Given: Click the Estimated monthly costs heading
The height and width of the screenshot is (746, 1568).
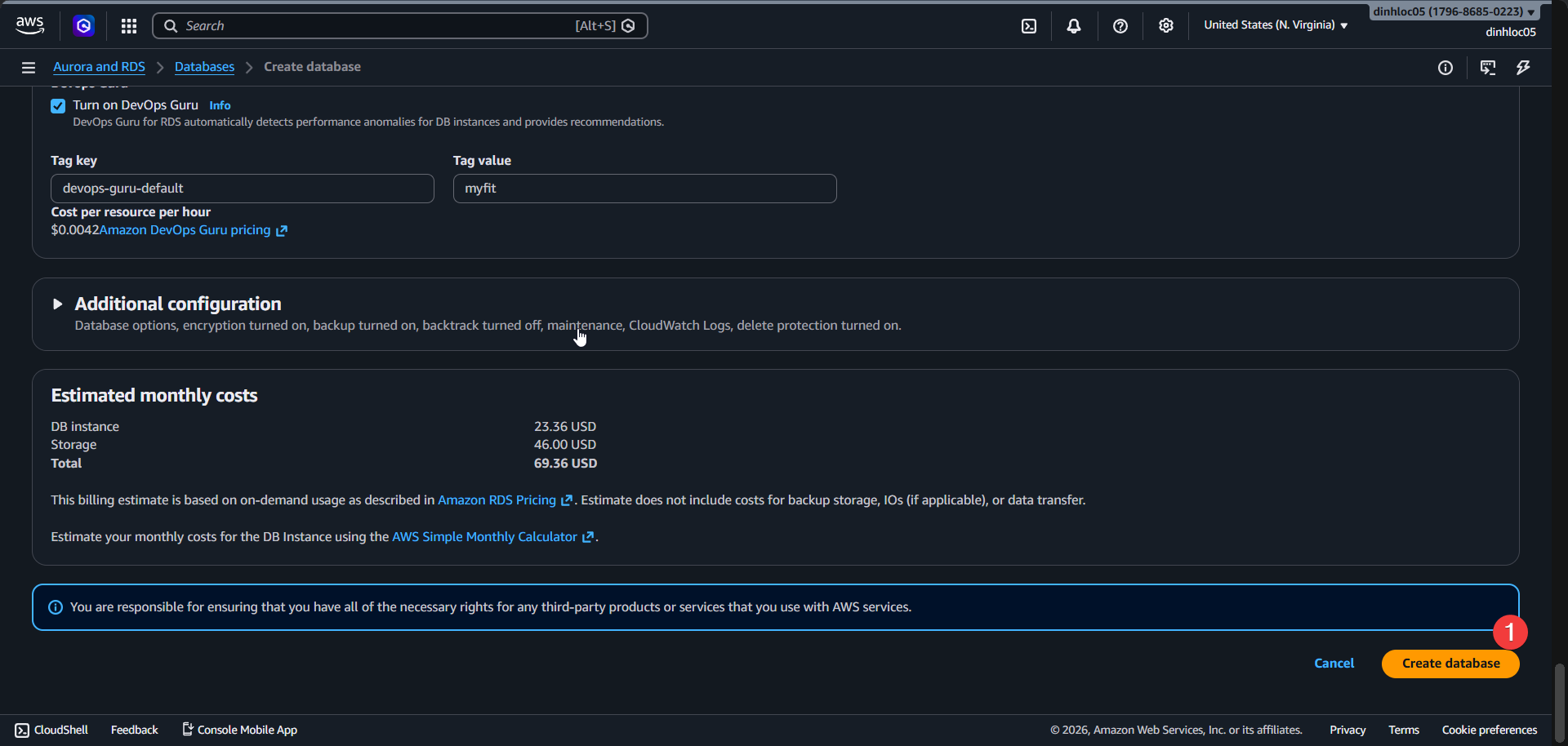Looking at the screenshot, I should [154, 396].
